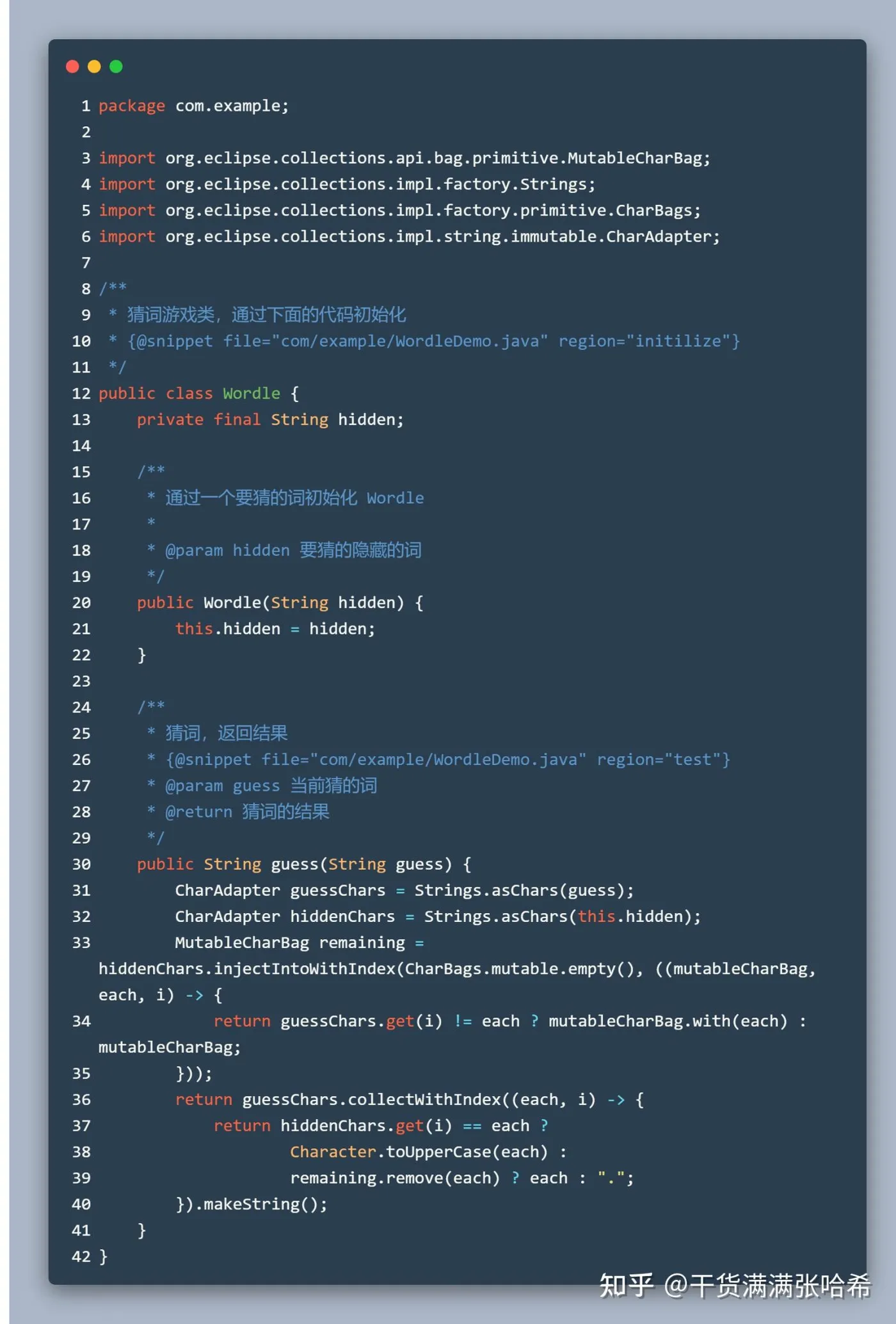
Task: Click 'hiddenChars.injectIntoWithIndex' call
Action: pyautogui.click(x=247, y=970)
